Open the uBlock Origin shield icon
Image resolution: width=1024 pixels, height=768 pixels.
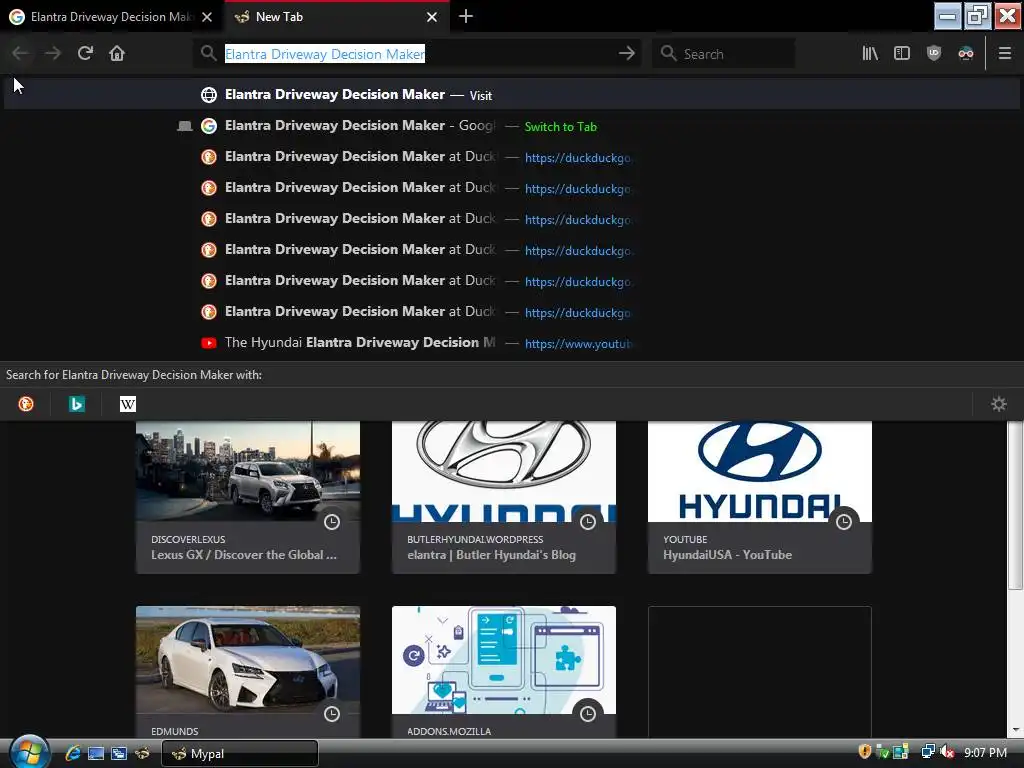pyautogui.click(x=934, y=54)
